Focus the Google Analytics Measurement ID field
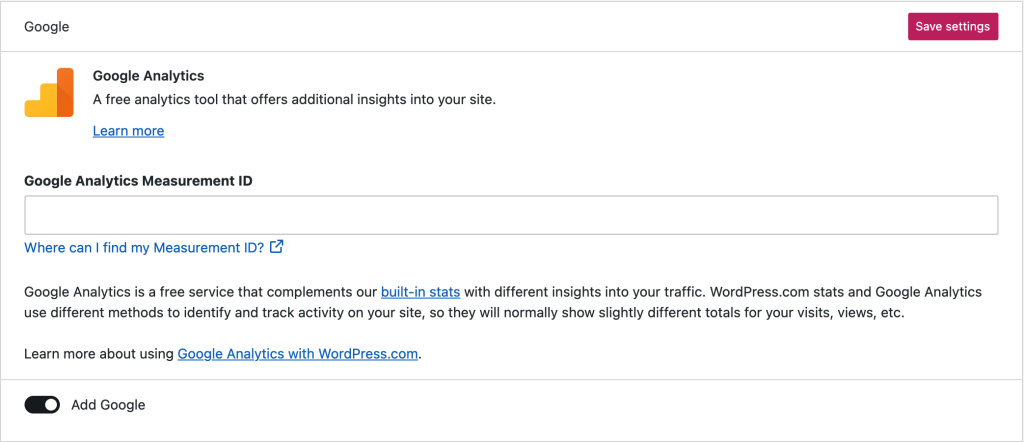1024x442 pixels. 511,215
